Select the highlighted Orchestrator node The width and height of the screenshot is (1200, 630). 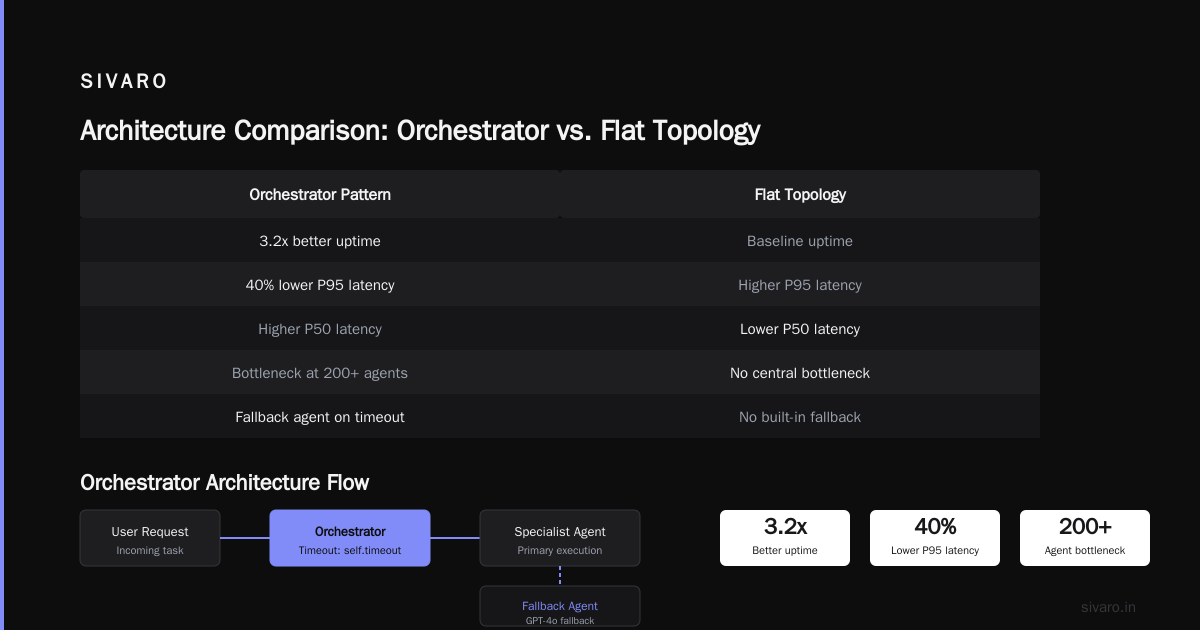(350, 538)
